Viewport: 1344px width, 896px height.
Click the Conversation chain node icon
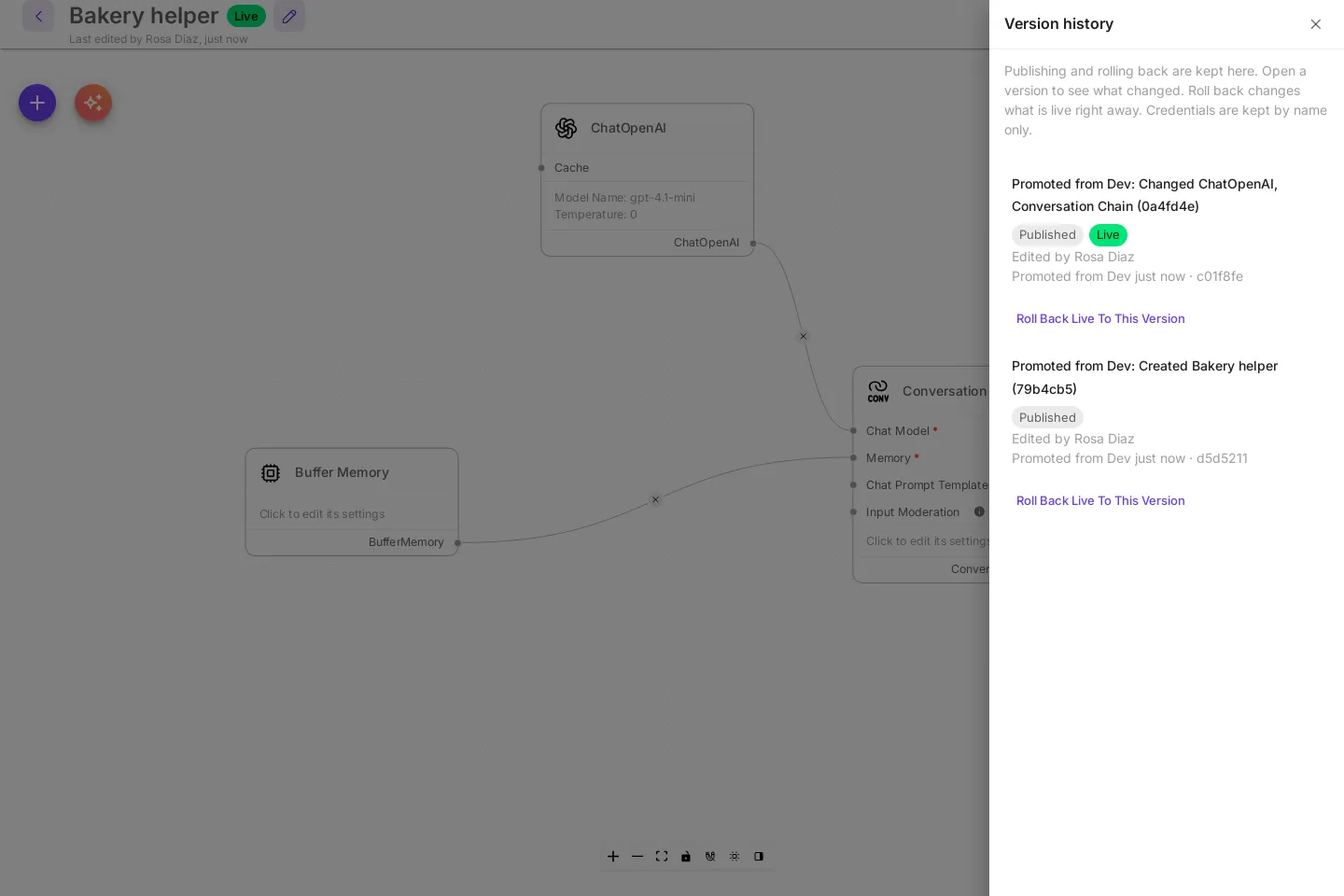point(878,391)
